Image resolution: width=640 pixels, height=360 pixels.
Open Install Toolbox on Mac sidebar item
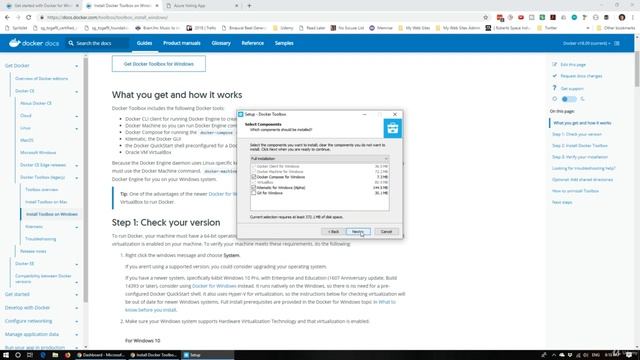[46, 202]
